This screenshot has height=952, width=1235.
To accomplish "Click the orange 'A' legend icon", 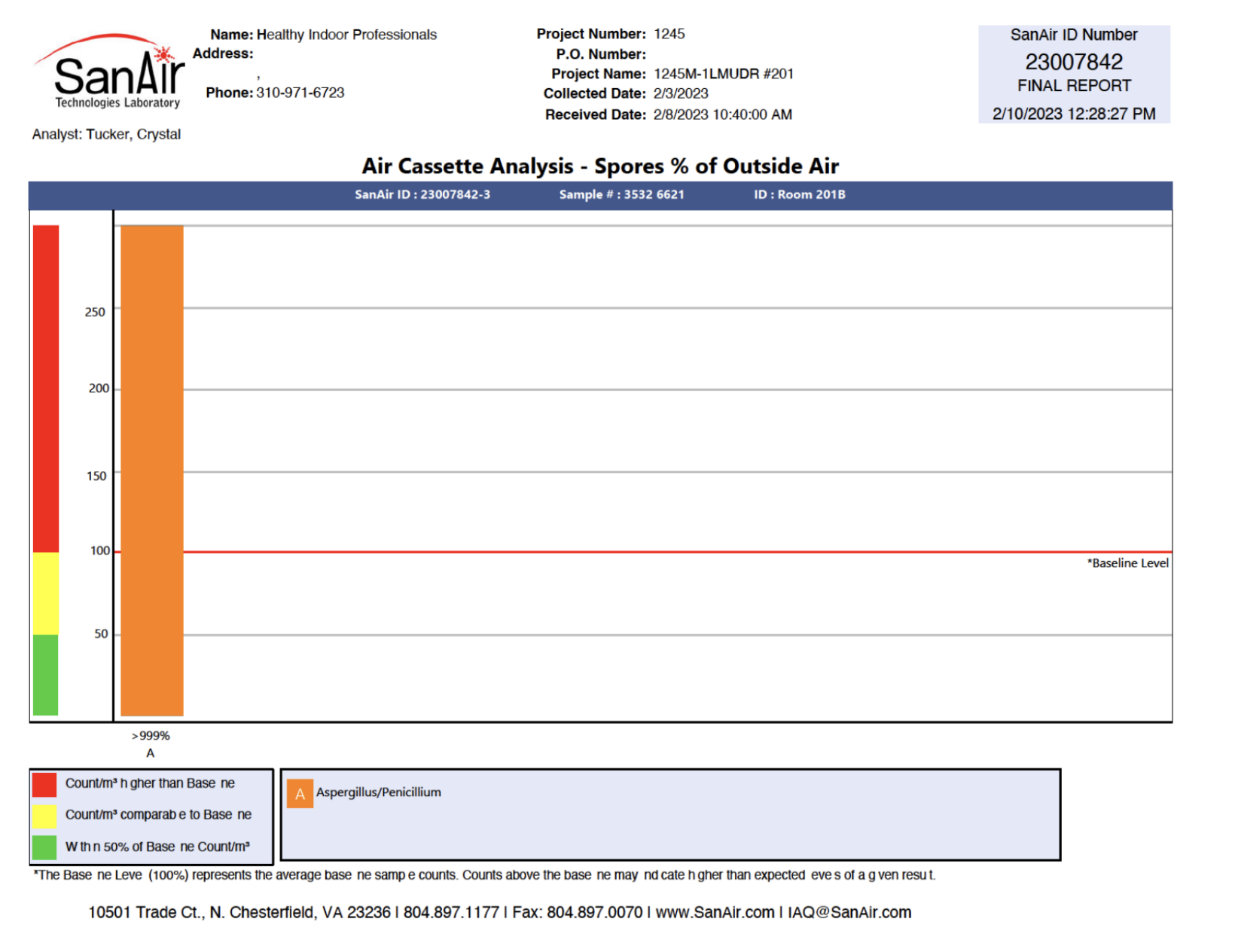I will point(300,793).
